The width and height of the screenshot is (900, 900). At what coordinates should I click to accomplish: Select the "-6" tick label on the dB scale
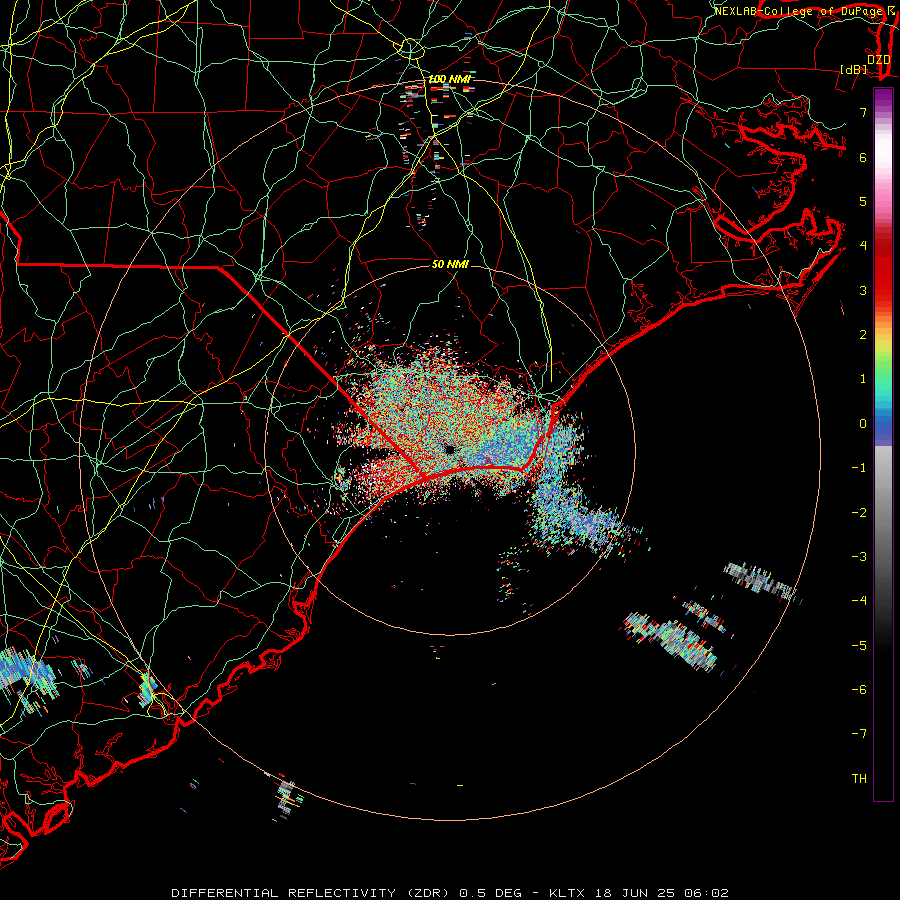coord(859,690)
